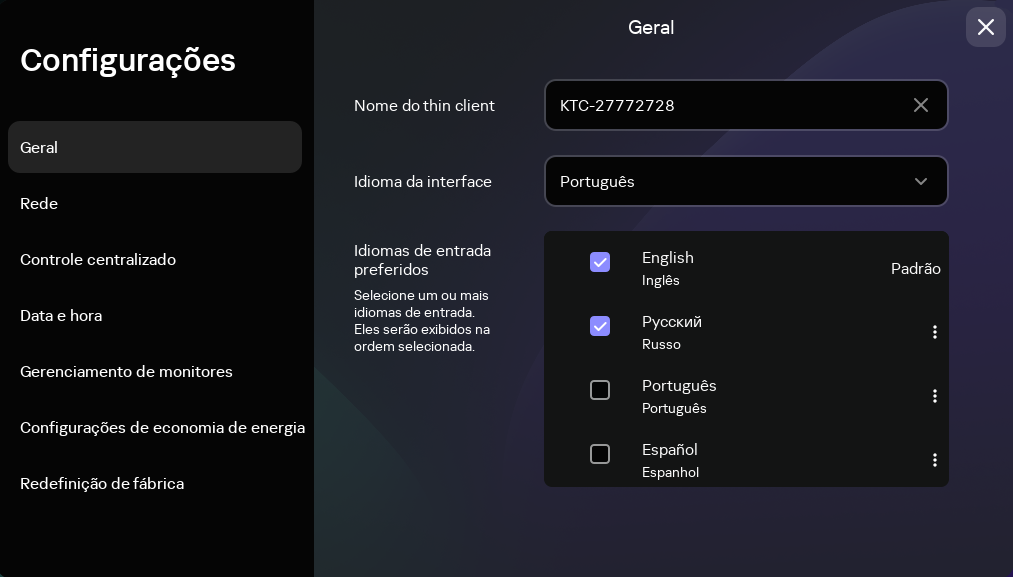Clear the thin client name field
Screen dimensions: 1013x577
[921, 105]
